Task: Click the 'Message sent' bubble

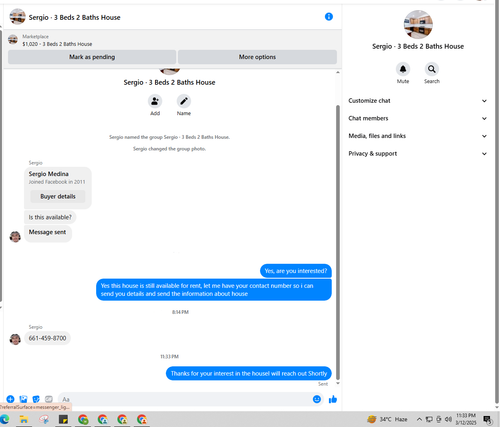Action: coord(48,233)
